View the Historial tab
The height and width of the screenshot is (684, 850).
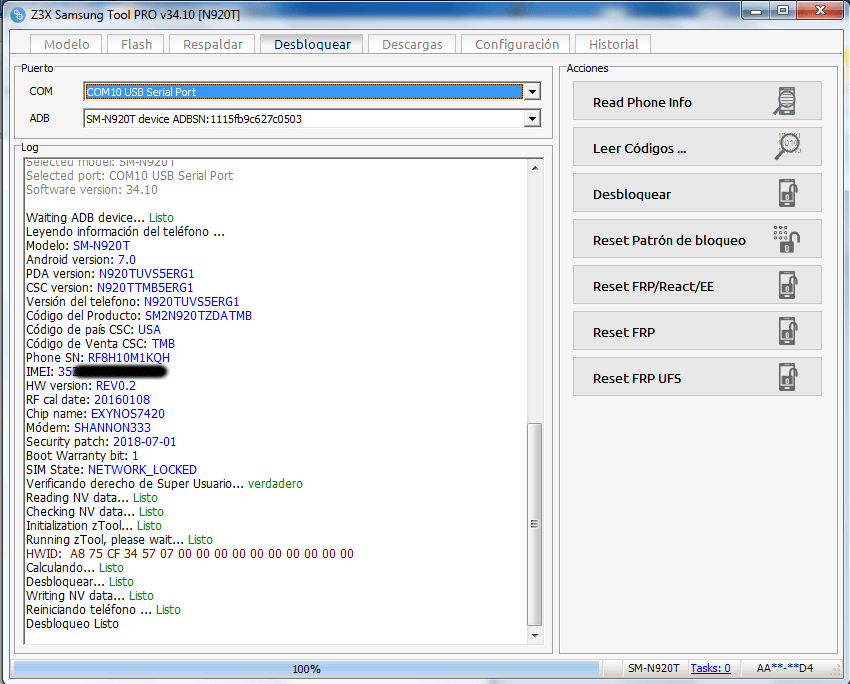tap(614, 44)
